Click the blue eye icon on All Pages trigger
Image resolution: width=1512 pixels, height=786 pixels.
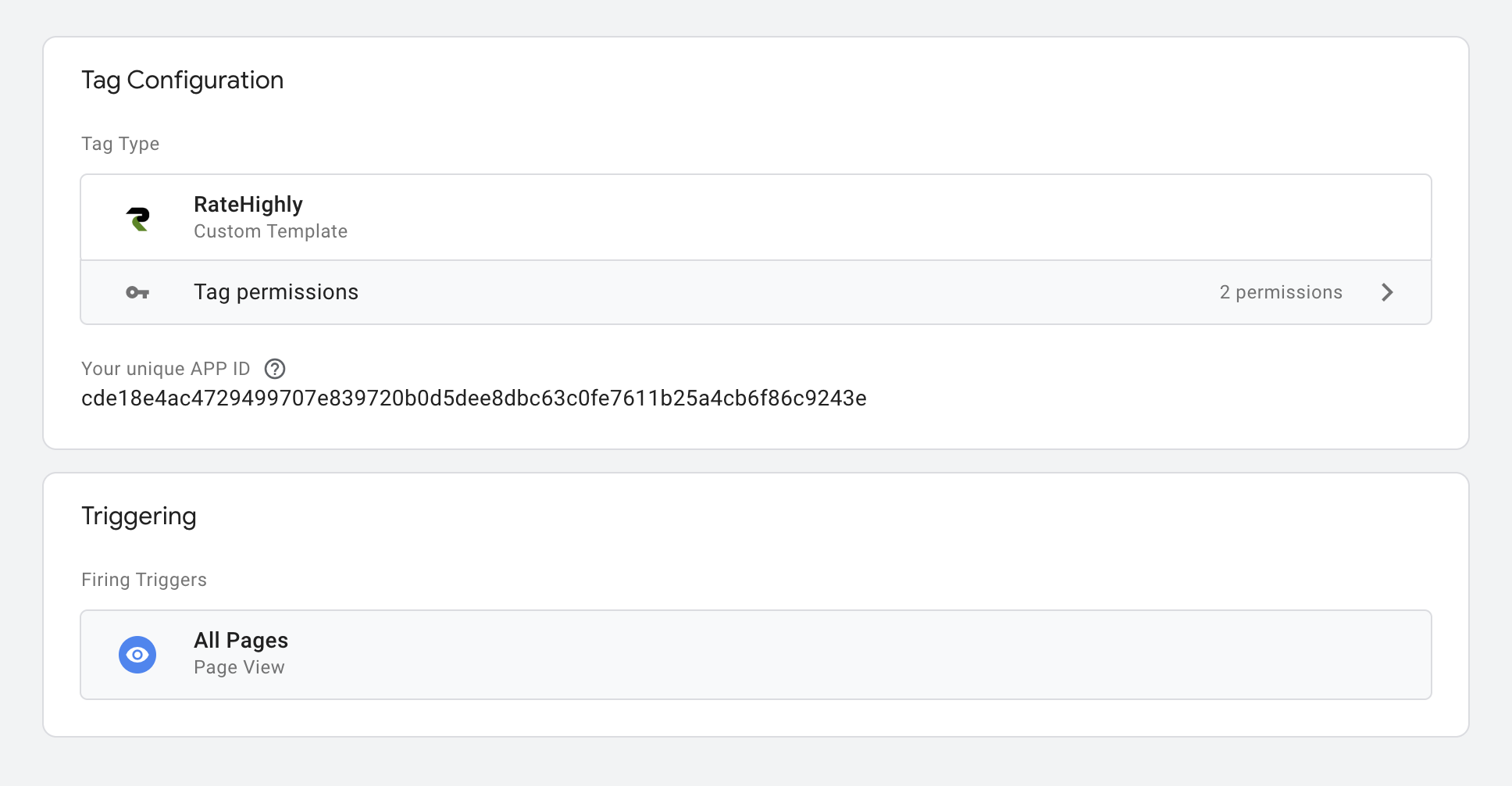pos(137,654)
